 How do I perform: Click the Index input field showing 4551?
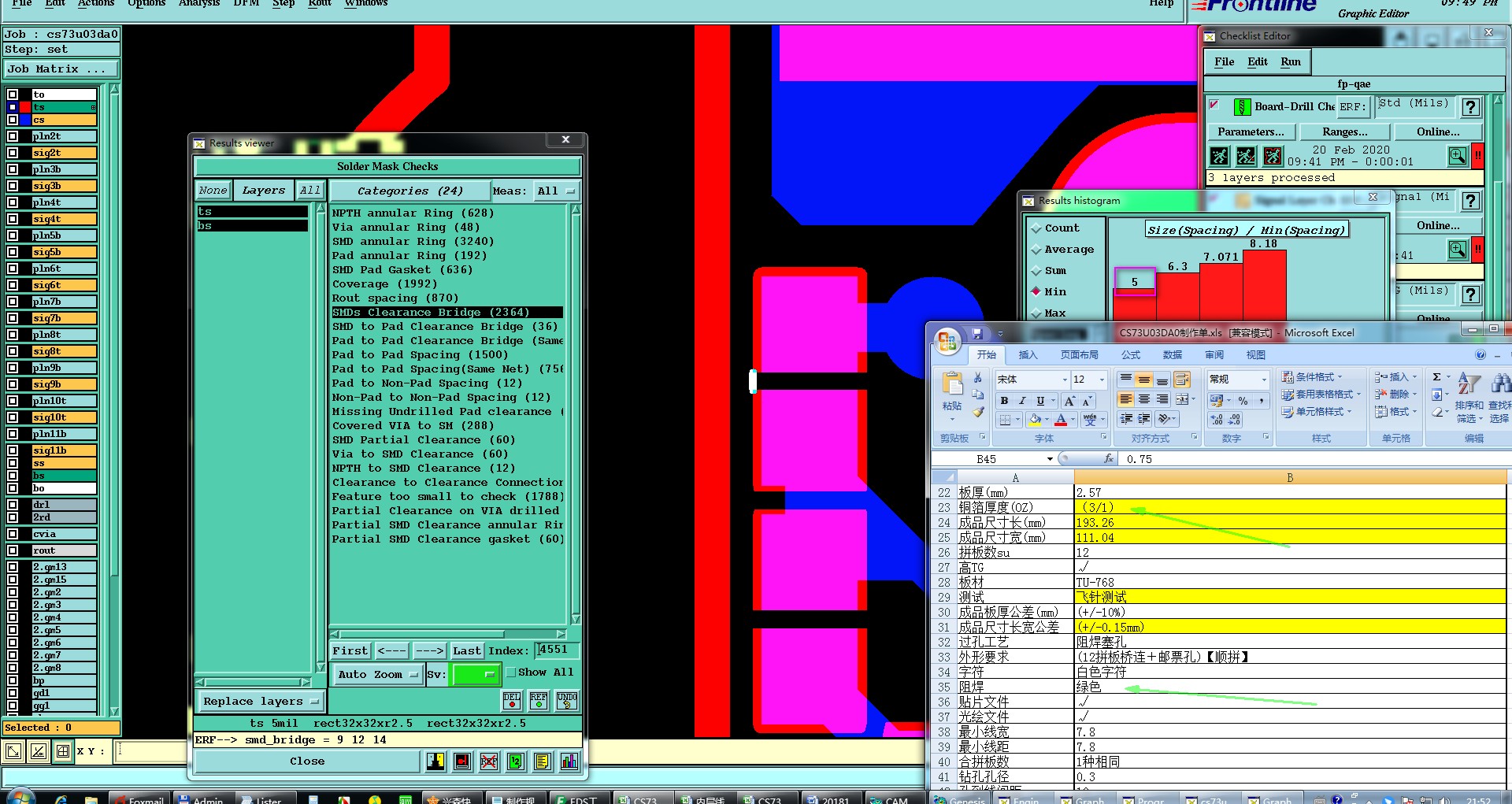[x=558, y=650]
